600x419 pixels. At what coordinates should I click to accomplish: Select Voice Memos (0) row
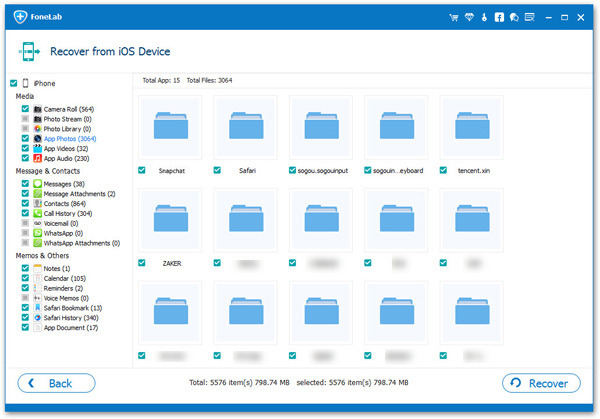(66, 298)
